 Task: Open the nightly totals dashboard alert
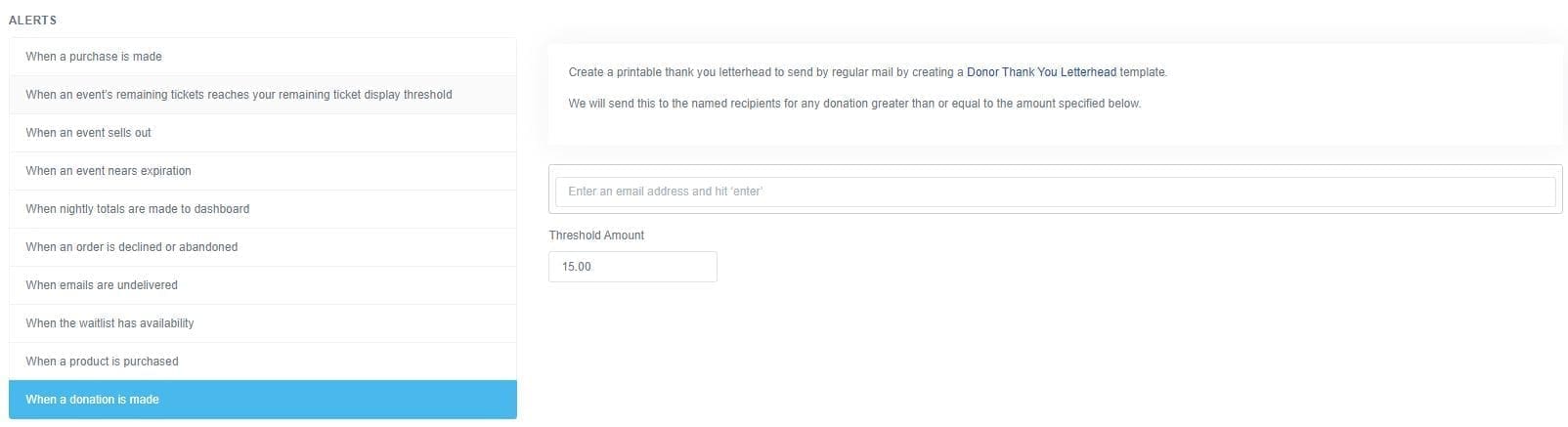pyautogui.click(x=138, y=209)
